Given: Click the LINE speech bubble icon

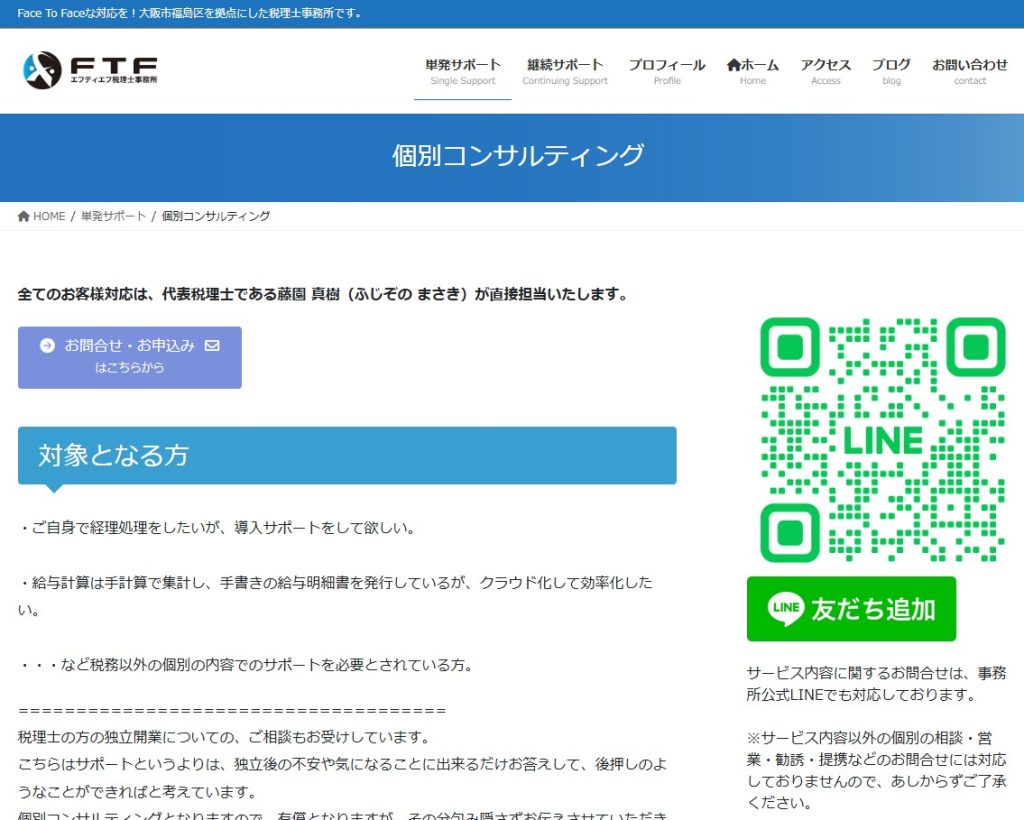Looking at the screenshot, I should 786,608.
